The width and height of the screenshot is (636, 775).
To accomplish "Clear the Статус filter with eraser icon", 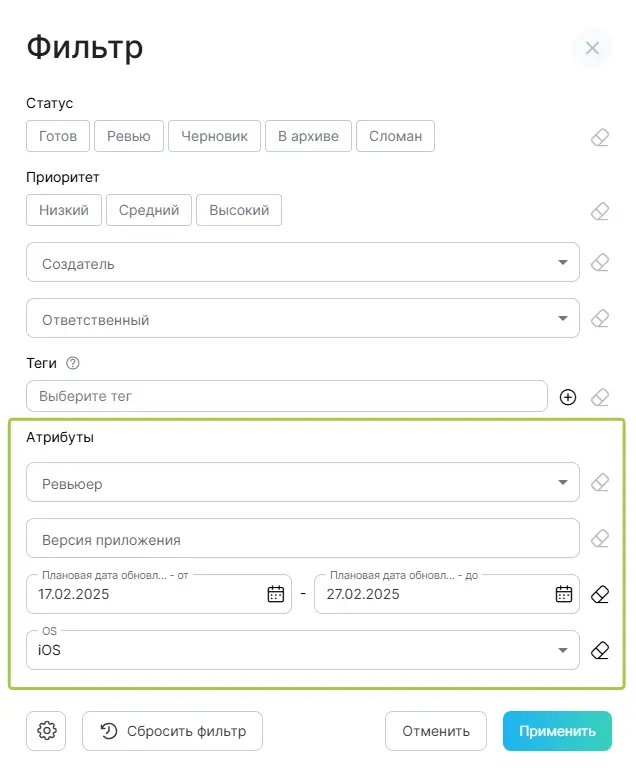I will click(600, 137).
